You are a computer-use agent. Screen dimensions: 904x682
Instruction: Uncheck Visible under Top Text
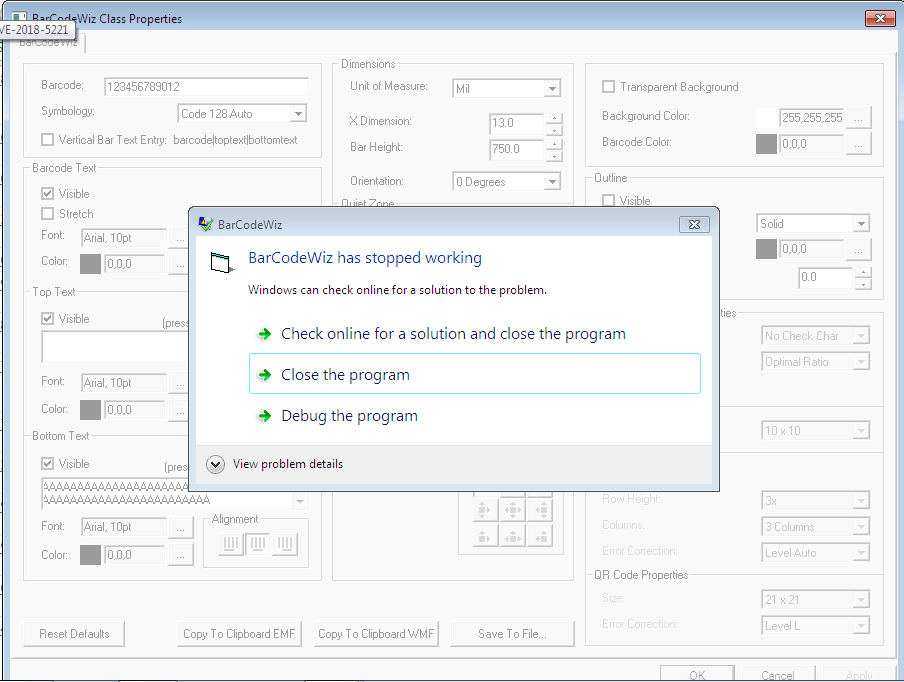point(48,319)
